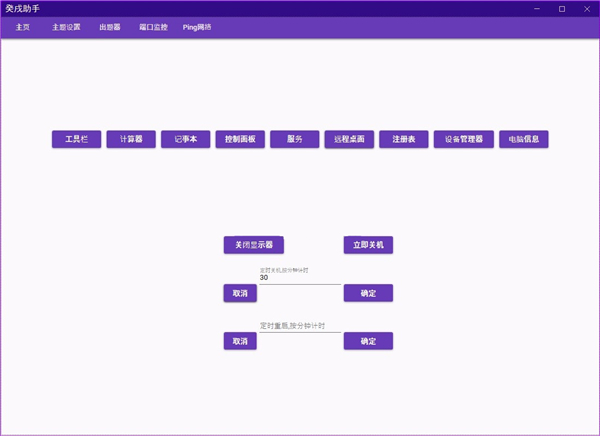The width and height of the screenshot is (600, 436).
Task: Open the 控制面板 shortcut
Action: coord(240,139)
